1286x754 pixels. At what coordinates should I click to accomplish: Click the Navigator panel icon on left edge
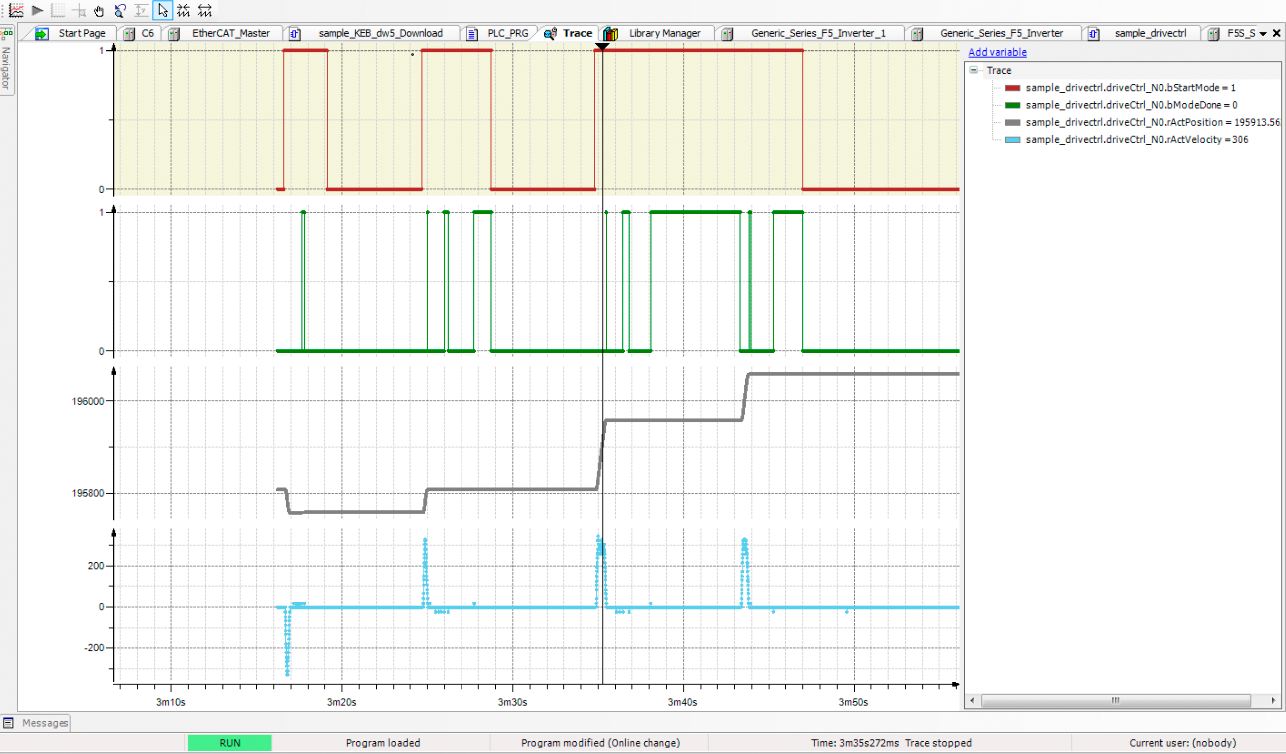(x=6, y=33)
